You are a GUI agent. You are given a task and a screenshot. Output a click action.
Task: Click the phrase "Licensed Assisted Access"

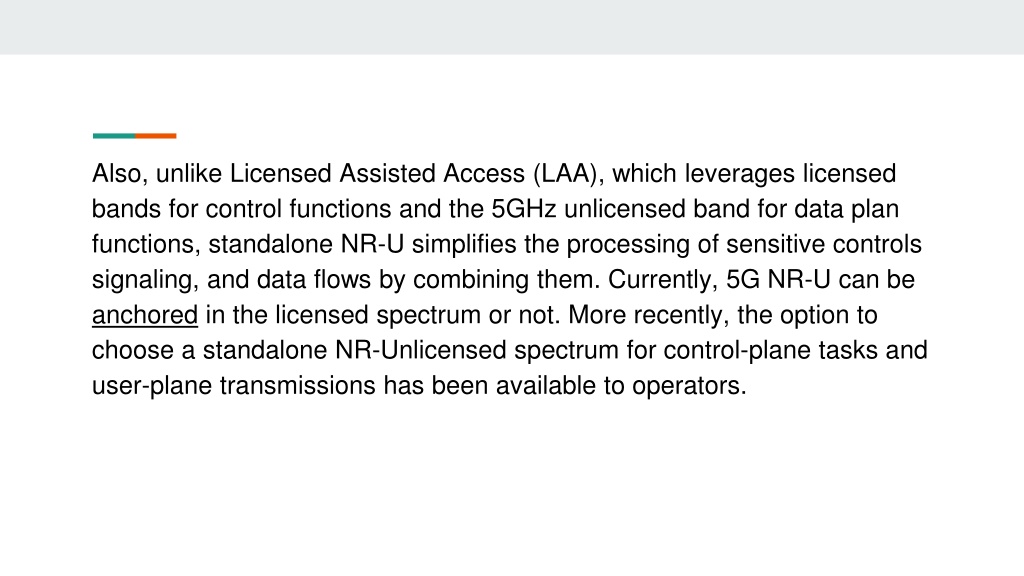(377, 174)
